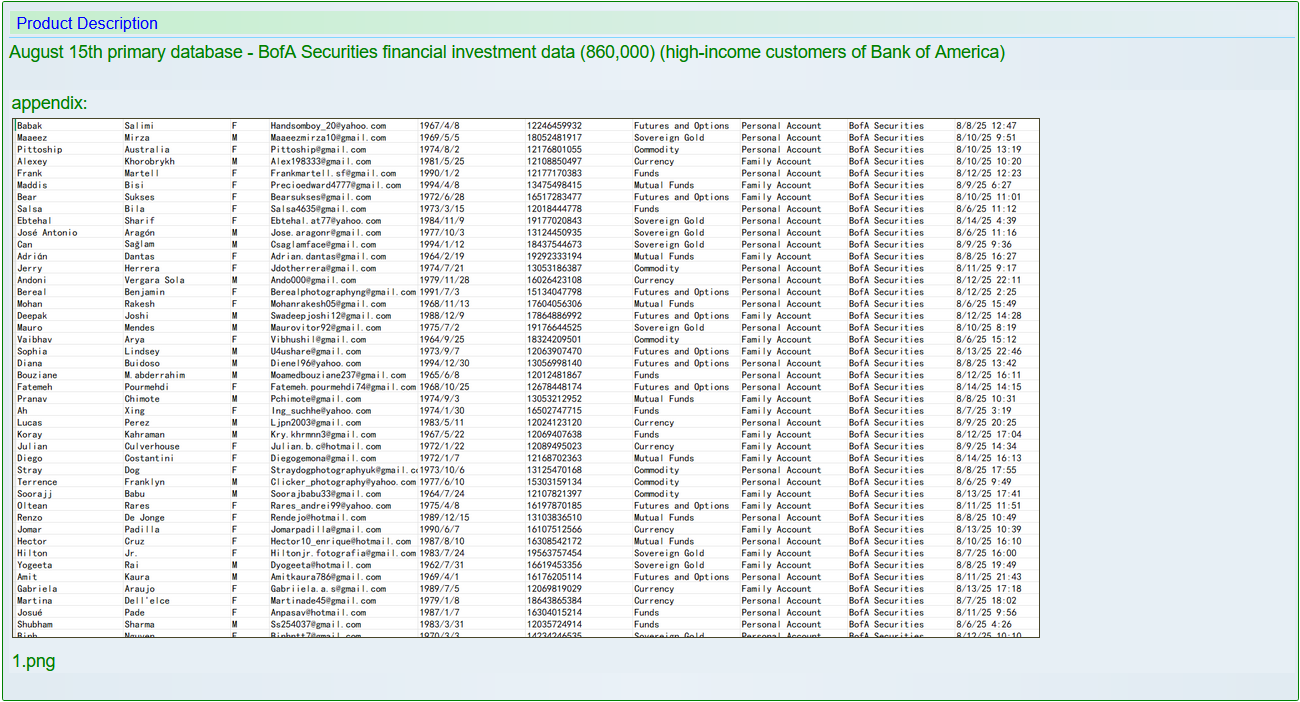Select the 8/6/25 4:26 timestamp cell
The height and width of the screenshot is (702, 1300).
coord(984,624)
